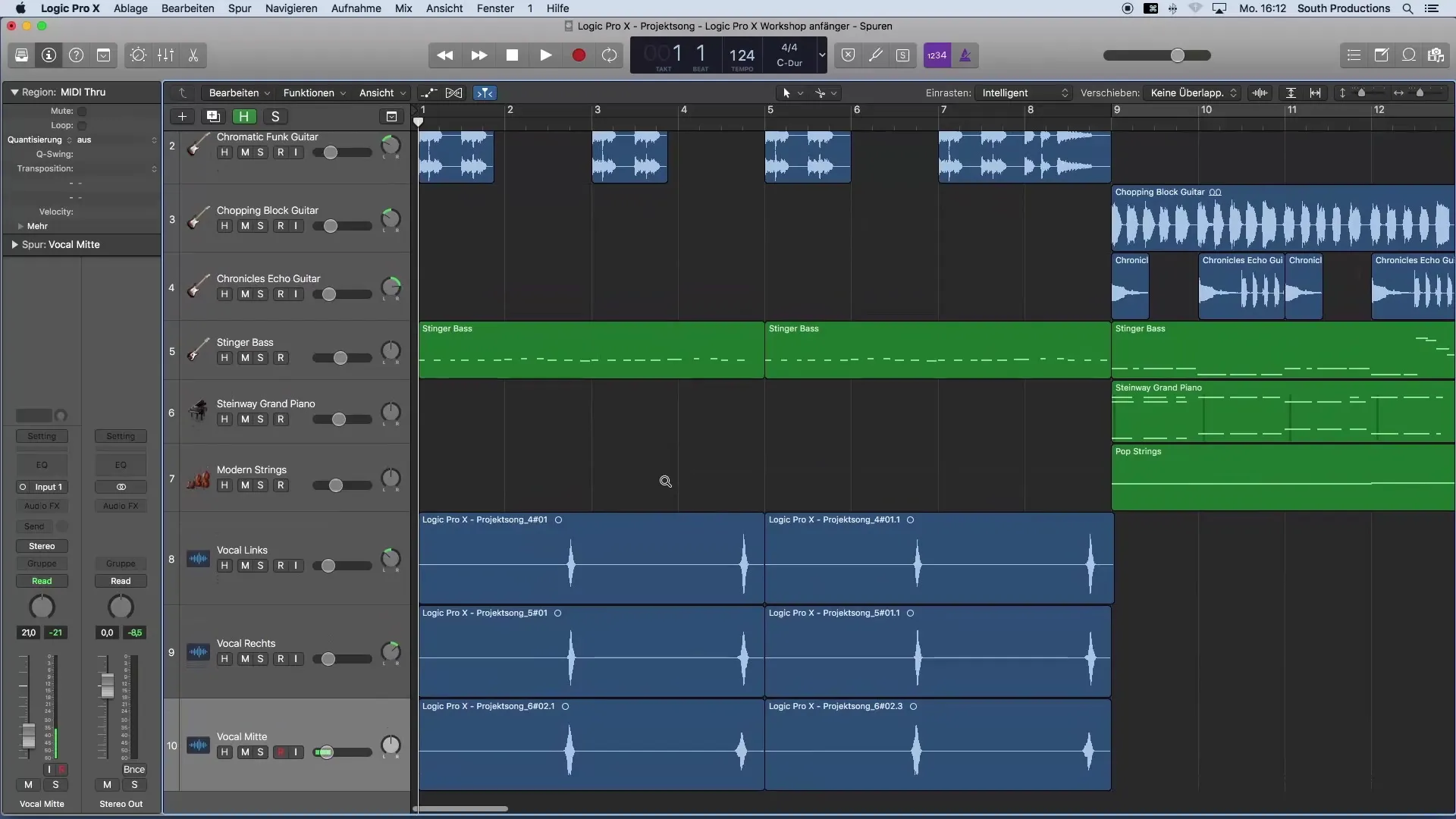Click Read automation on Vocal Mitte strip
The width and height of the screenshot is (1456, 819).
click(42, 582)
